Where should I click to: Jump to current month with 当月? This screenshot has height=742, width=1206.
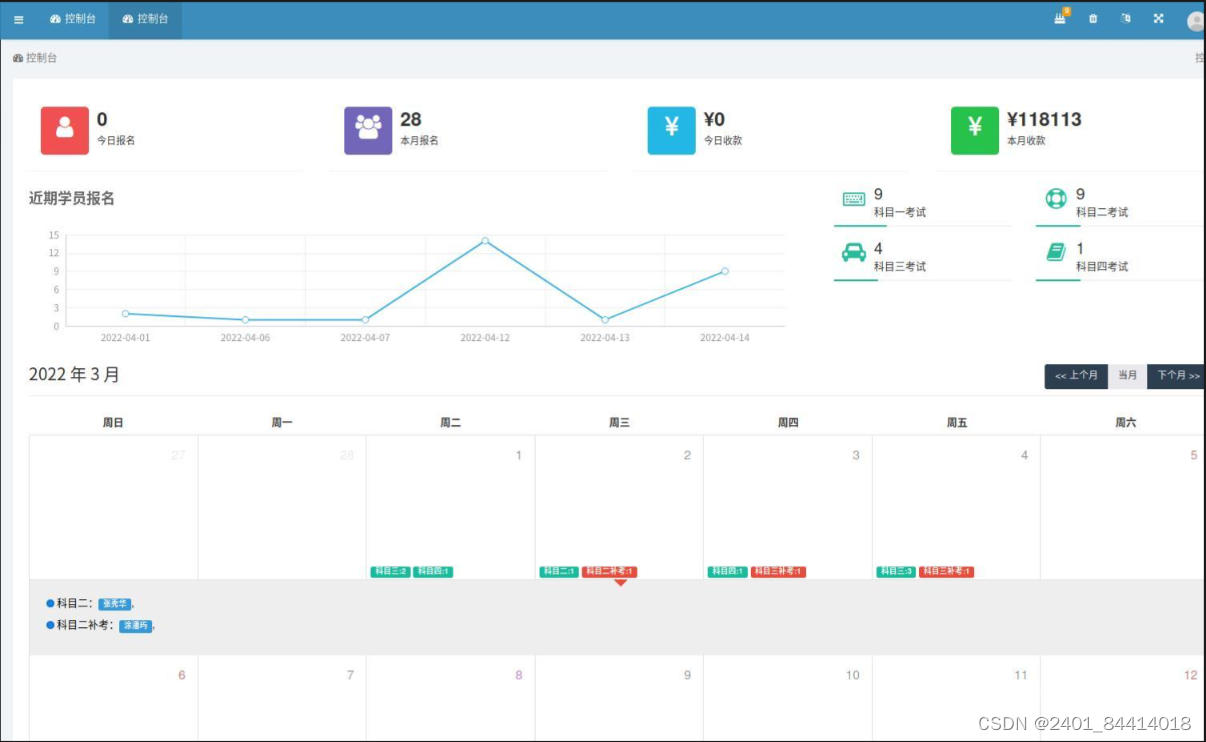click(1127, 376)
